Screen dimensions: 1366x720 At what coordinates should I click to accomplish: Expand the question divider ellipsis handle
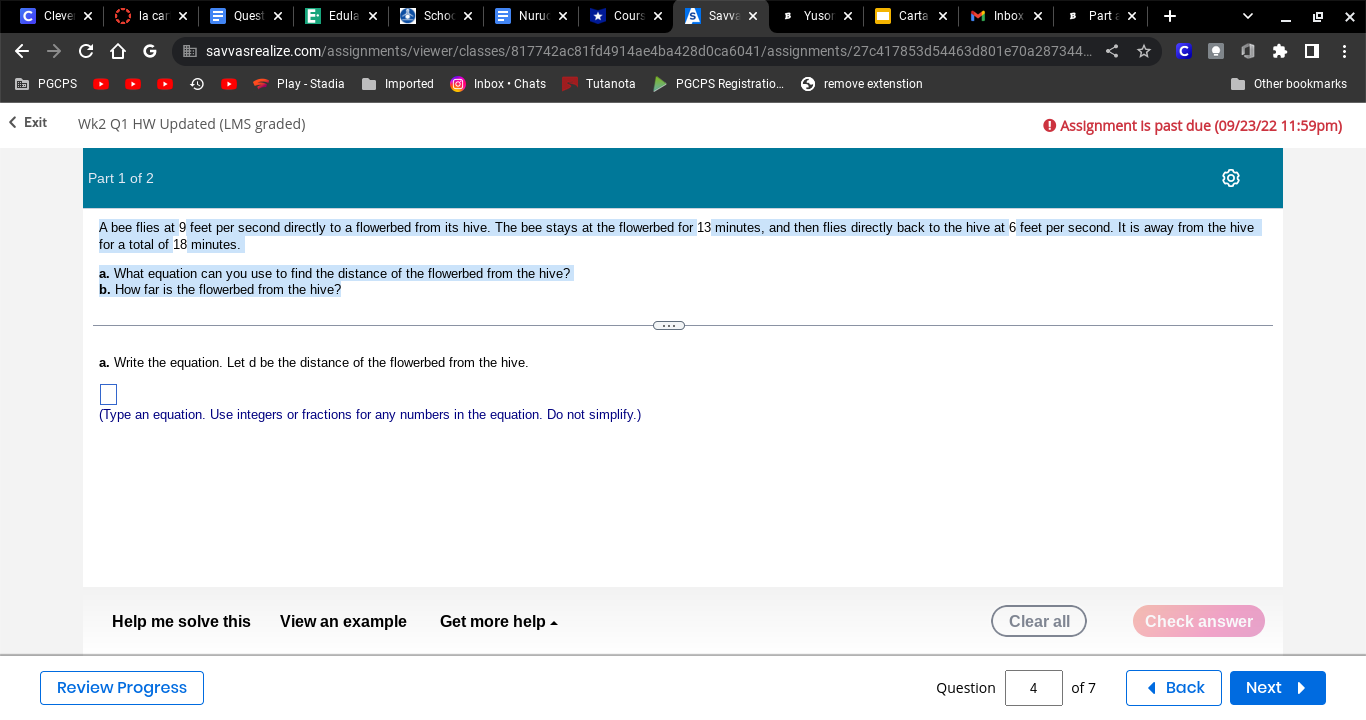click(x=669, y=325)
